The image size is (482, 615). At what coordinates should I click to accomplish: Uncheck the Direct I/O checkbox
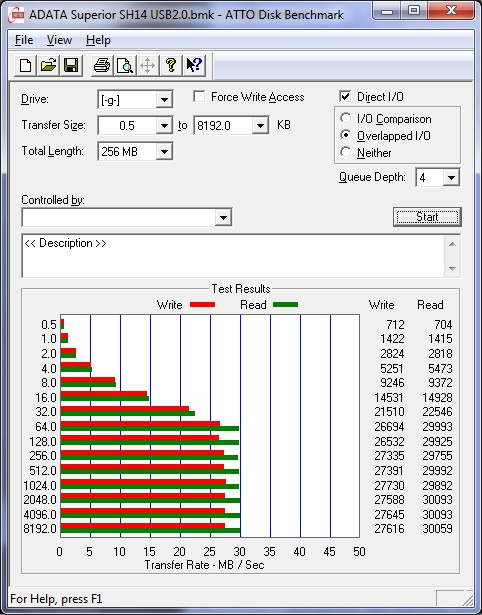click(x=345, y=96)
